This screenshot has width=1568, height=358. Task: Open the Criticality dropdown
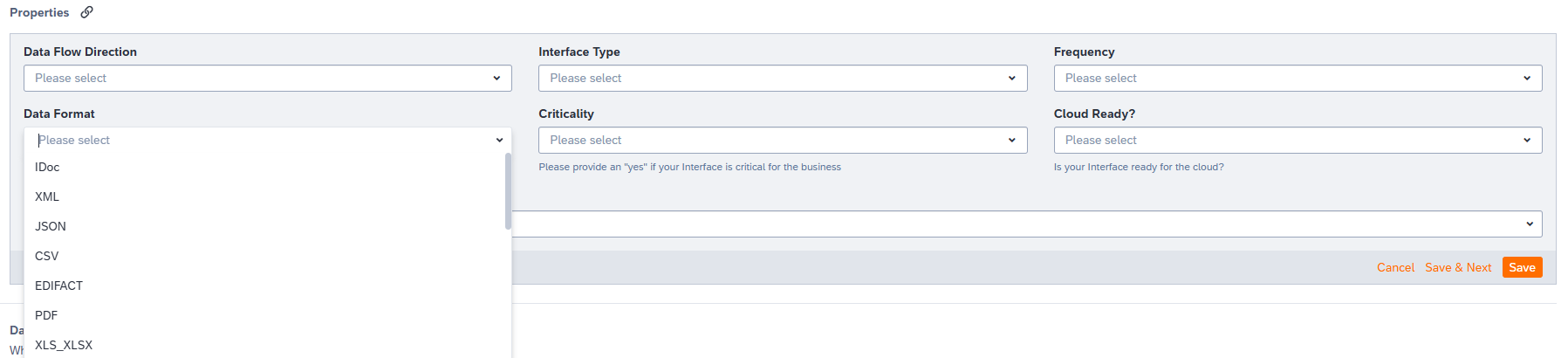783,140
